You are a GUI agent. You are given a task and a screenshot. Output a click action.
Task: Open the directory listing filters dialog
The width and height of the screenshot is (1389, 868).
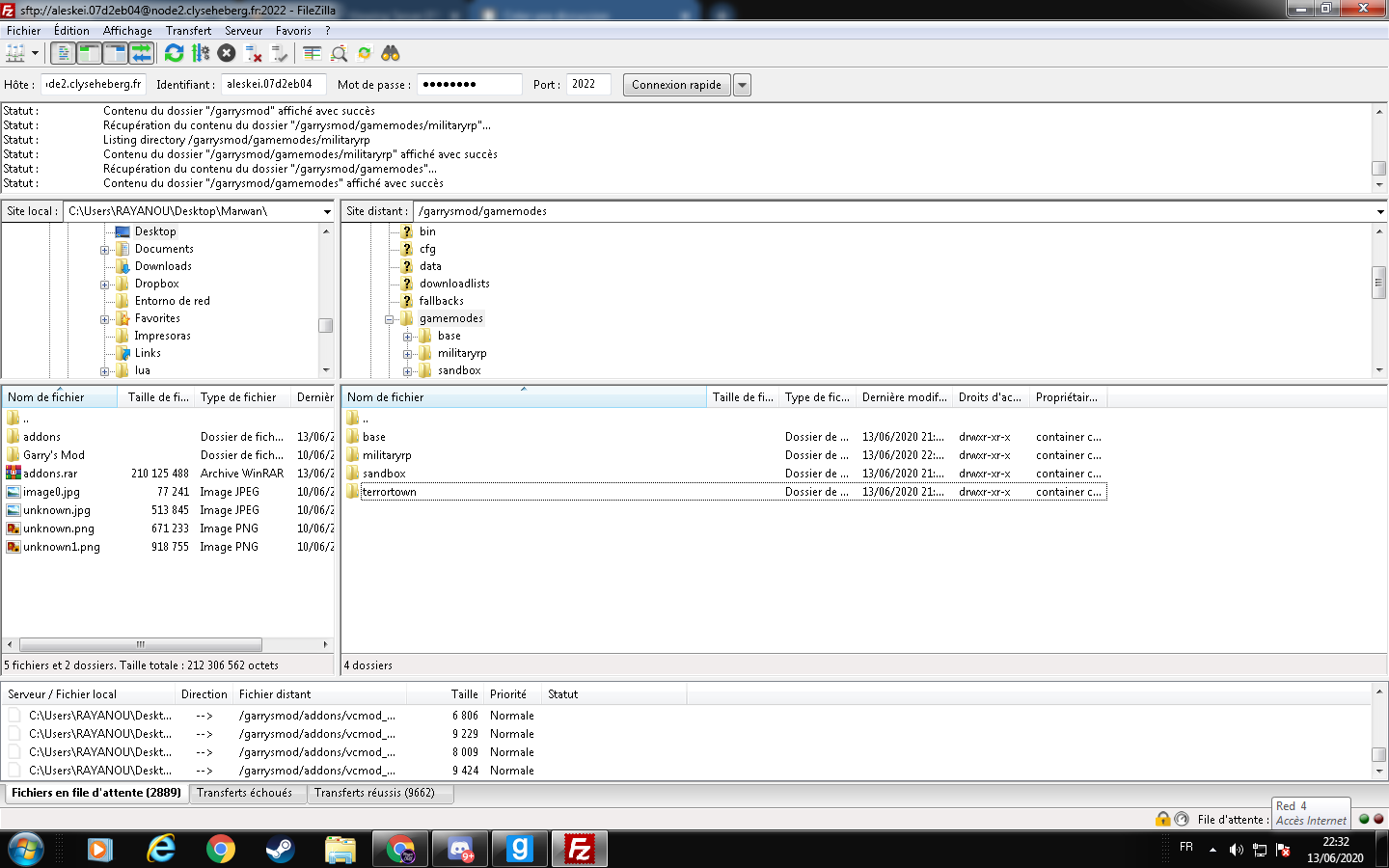coord(312,53)
